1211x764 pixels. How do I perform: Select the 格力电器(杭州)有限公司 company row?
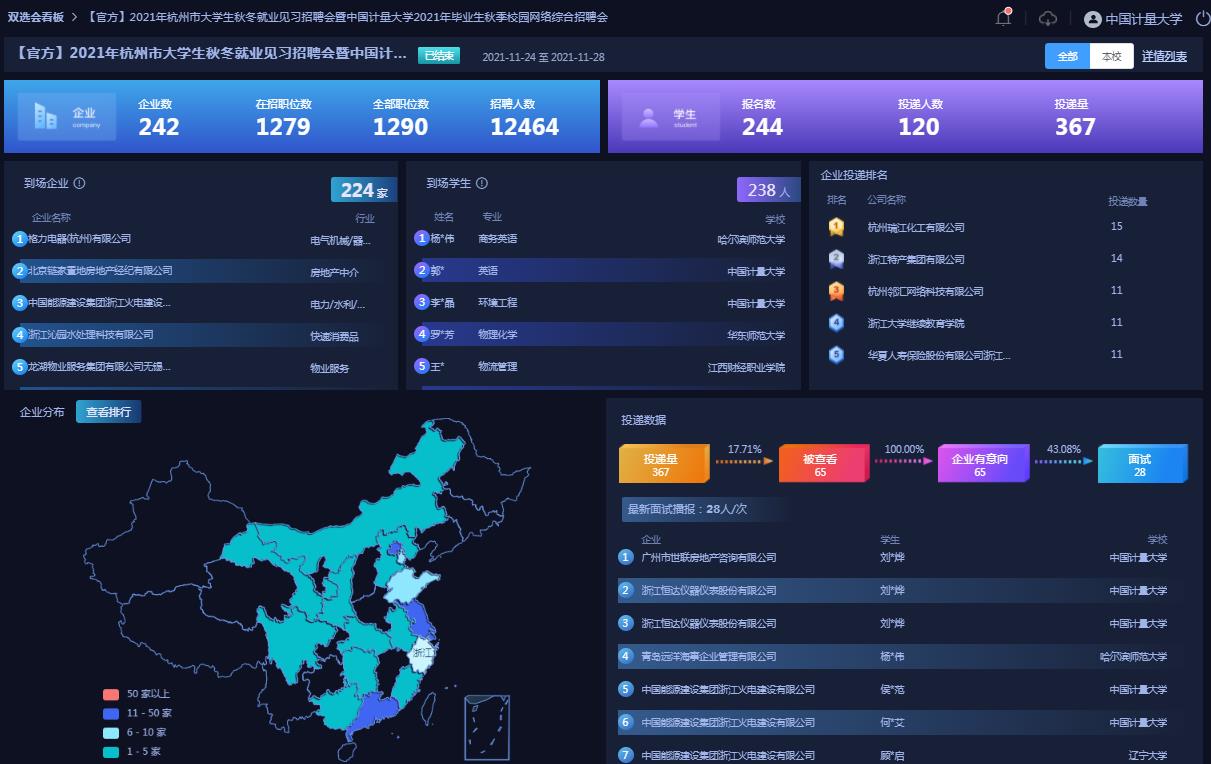(x=80, y=239)
